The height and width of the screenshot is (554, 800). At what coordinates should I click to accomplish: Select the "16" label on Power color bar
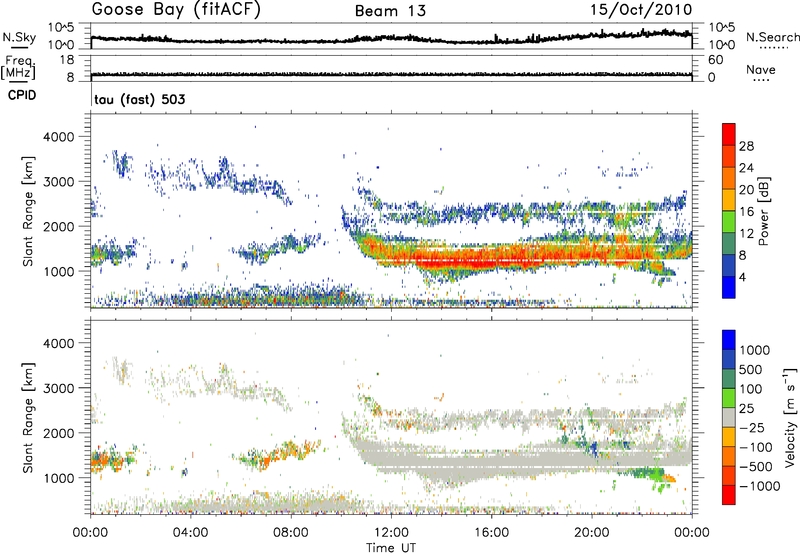(x=746, y=212)
